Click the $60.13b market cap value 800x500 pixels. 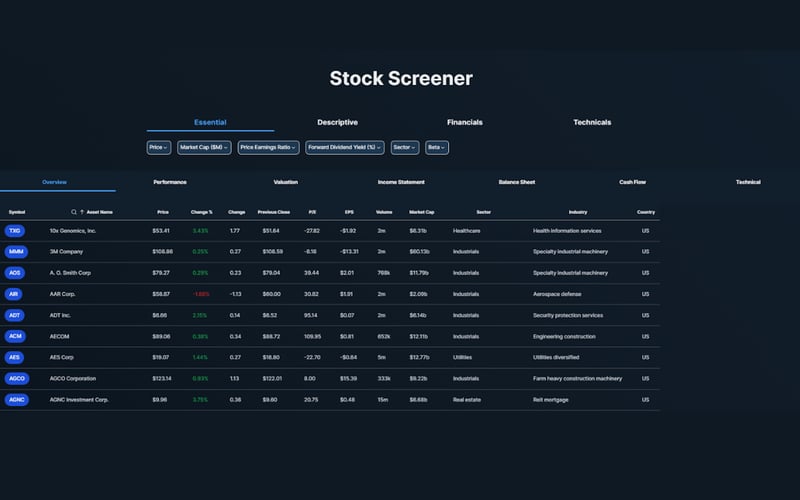(x=419, y=252)
